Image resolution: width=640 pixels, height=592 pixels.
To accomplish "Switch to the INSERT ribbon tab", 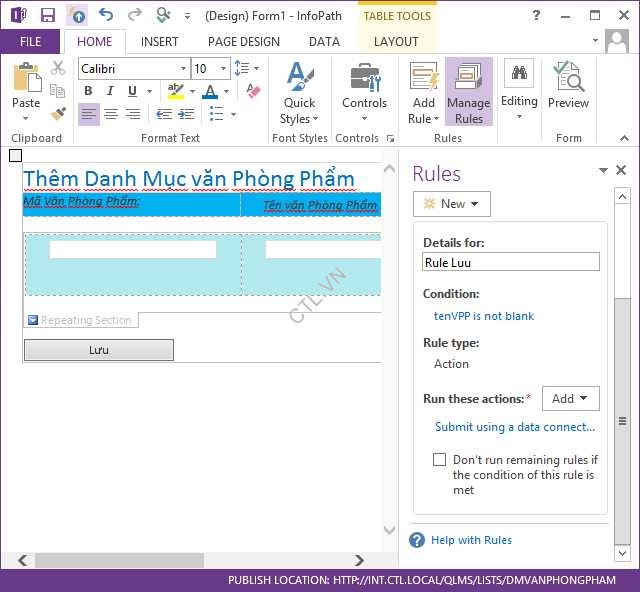I will pos(160,42).
